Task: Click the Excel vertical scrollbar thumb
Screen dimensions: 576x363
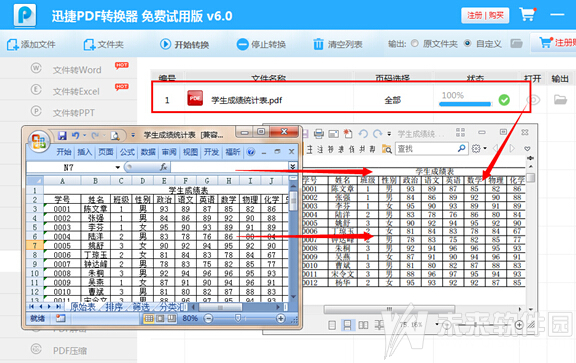Action: click(x=293, y=201)
